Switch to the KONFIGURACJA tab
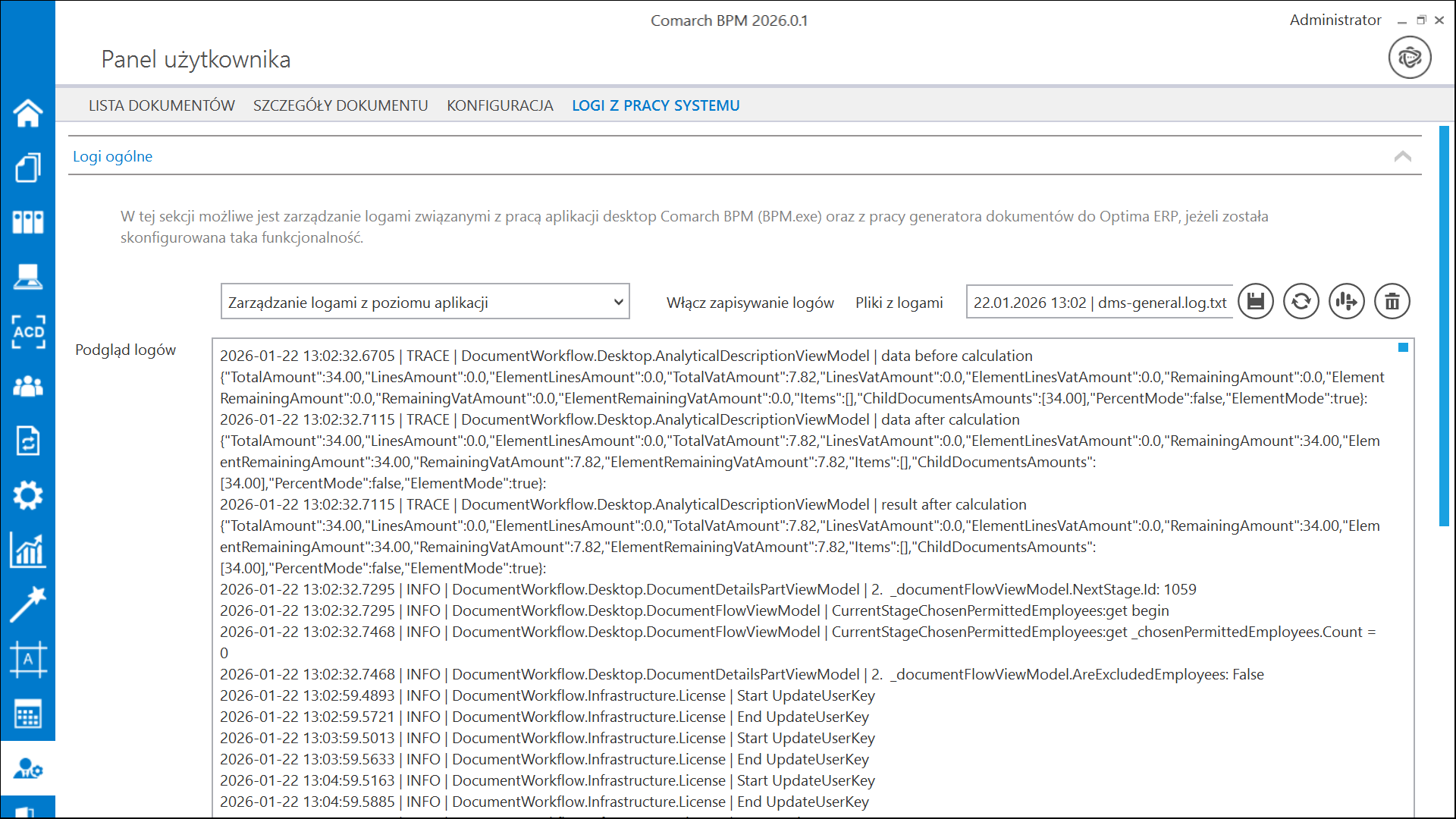 (x=500, y=105)
